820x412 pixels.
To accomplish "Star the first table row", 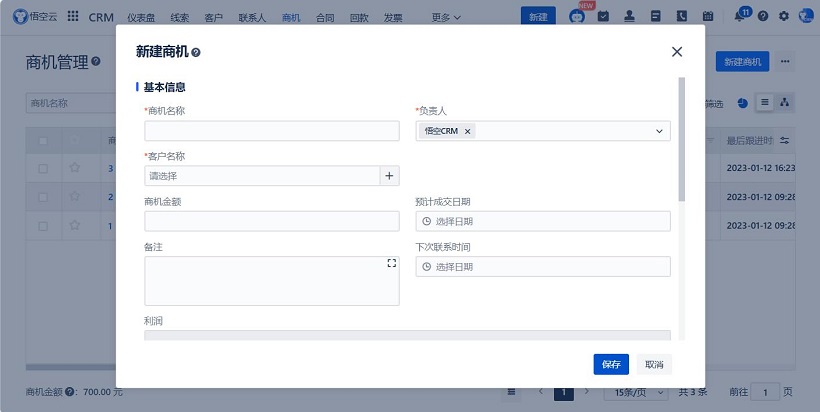I will click(75, 168).
